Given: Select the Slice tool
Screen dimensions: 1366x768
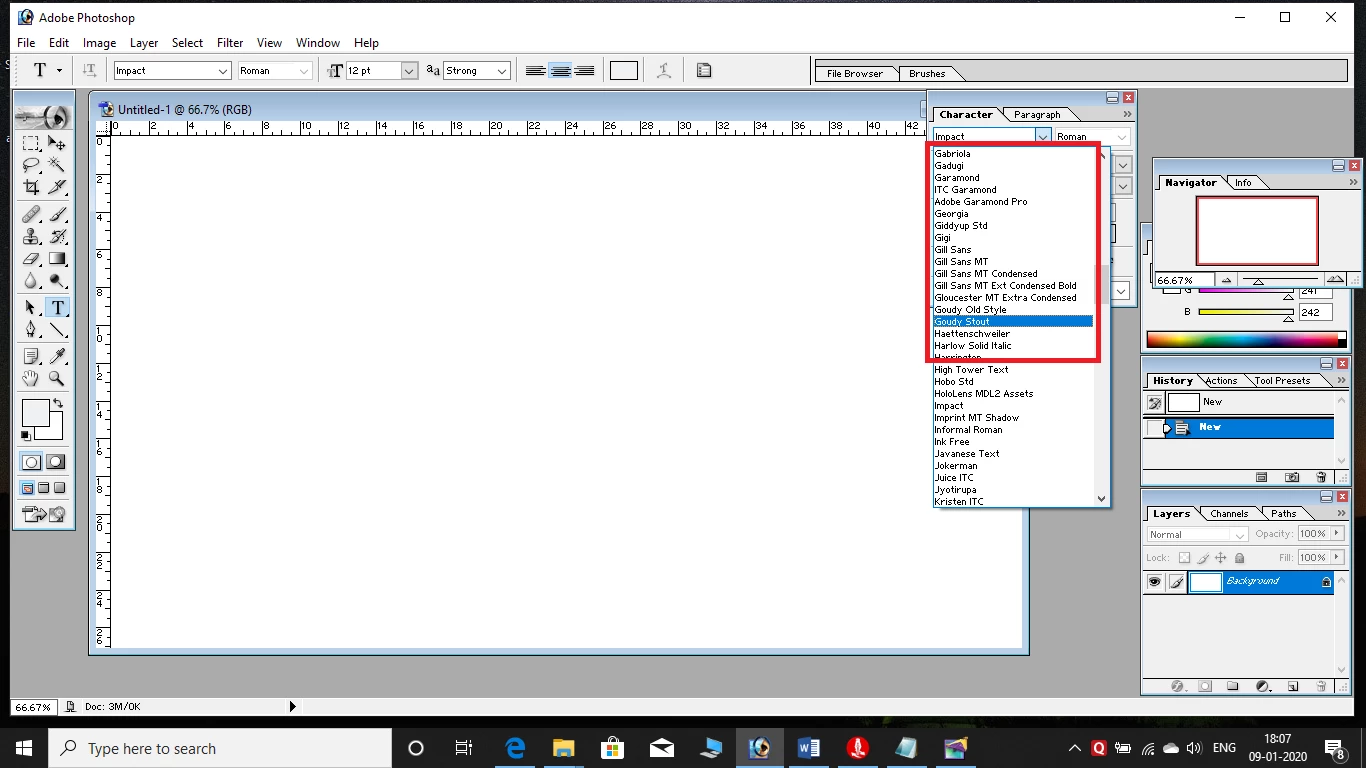Looking at the screenshot, I should (x=57, y=187).
